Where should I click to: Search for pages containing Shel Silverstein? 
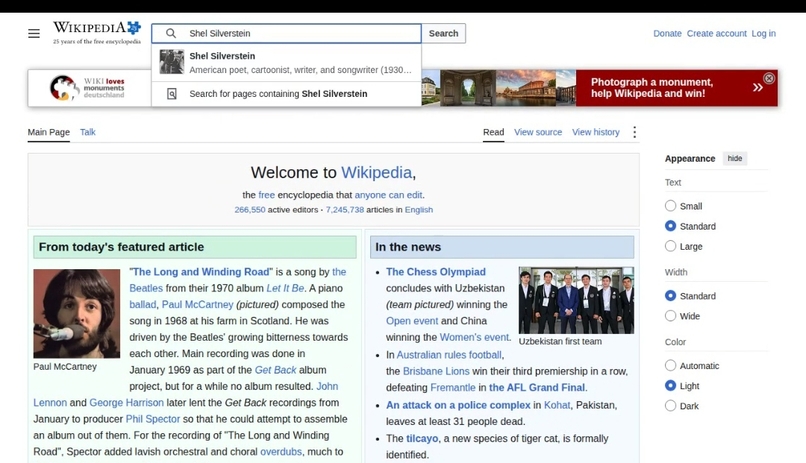pyautogui.click(x=286, y=94)
